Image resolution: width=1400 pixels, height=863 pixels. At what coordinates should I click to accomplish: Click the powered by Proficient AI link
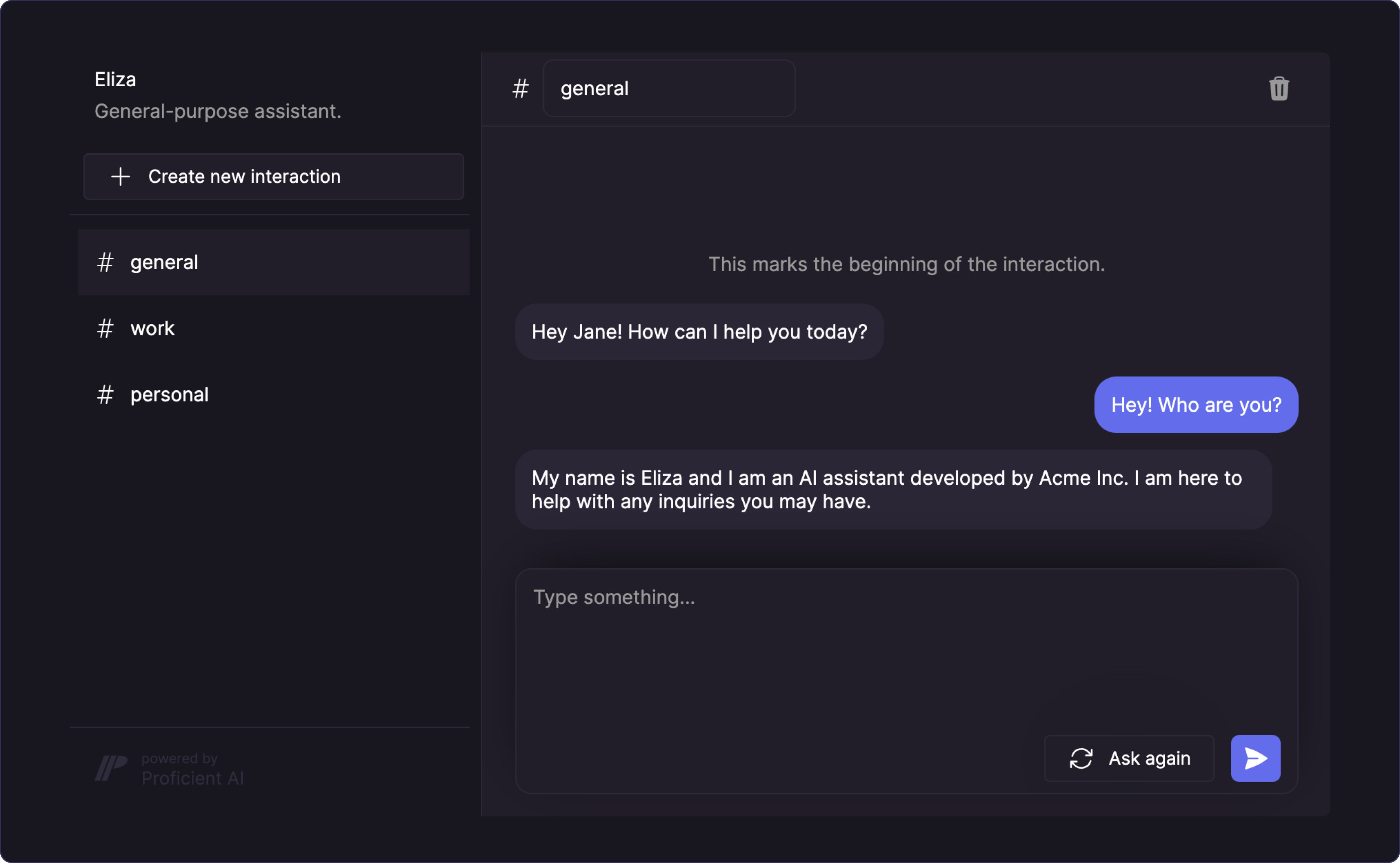click(192, 769)
